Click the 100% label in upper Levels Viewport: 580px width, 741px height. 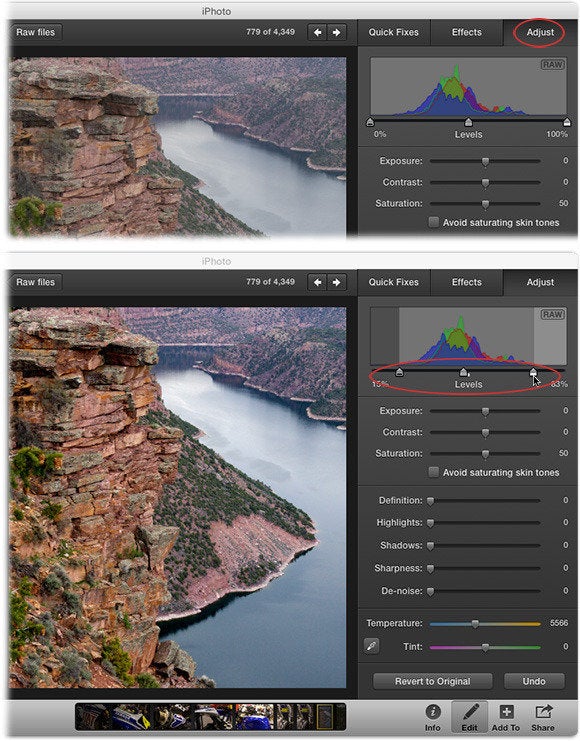557,134
